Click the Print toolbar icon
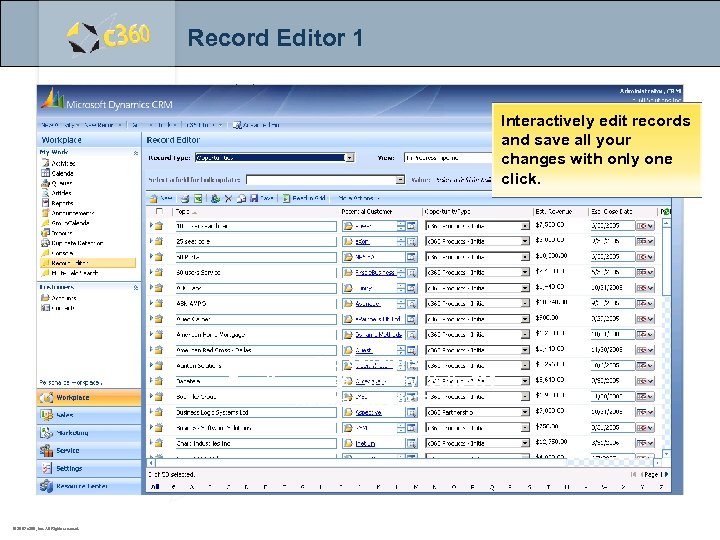The height and width of the screenshot is (540, 720). point(185,198)
